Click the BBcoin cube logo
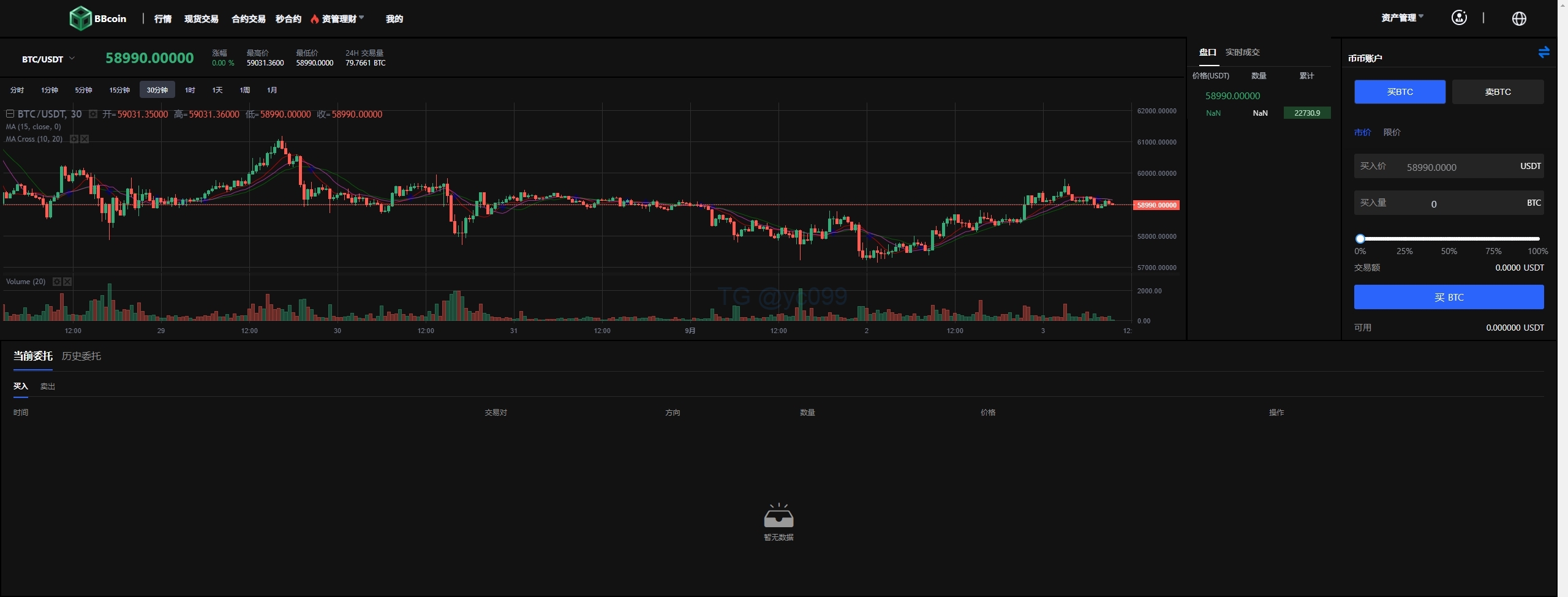Viewport: 1568px width, 597px height. tap(80, 18)
